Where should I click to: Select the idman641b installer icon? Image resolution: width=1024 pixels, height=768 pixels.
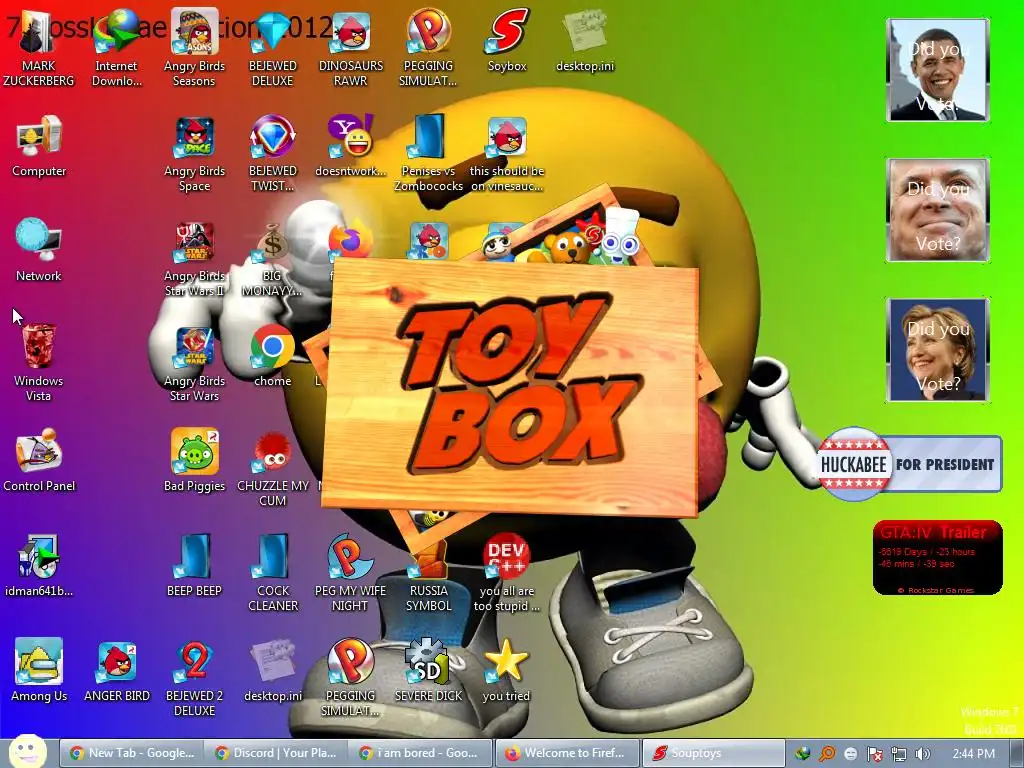point(39,566)
